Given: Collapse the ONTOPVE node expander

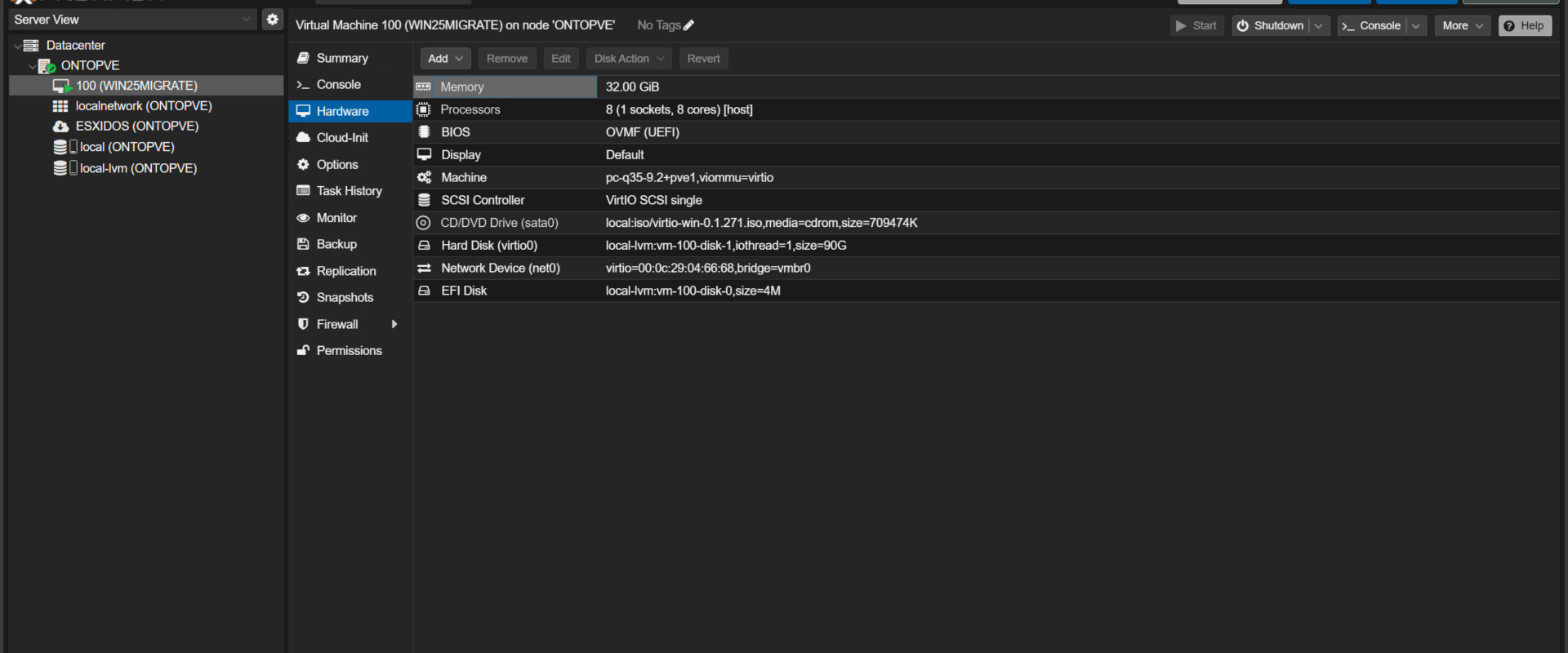Looking at the screenshot, I should (32, 66).
